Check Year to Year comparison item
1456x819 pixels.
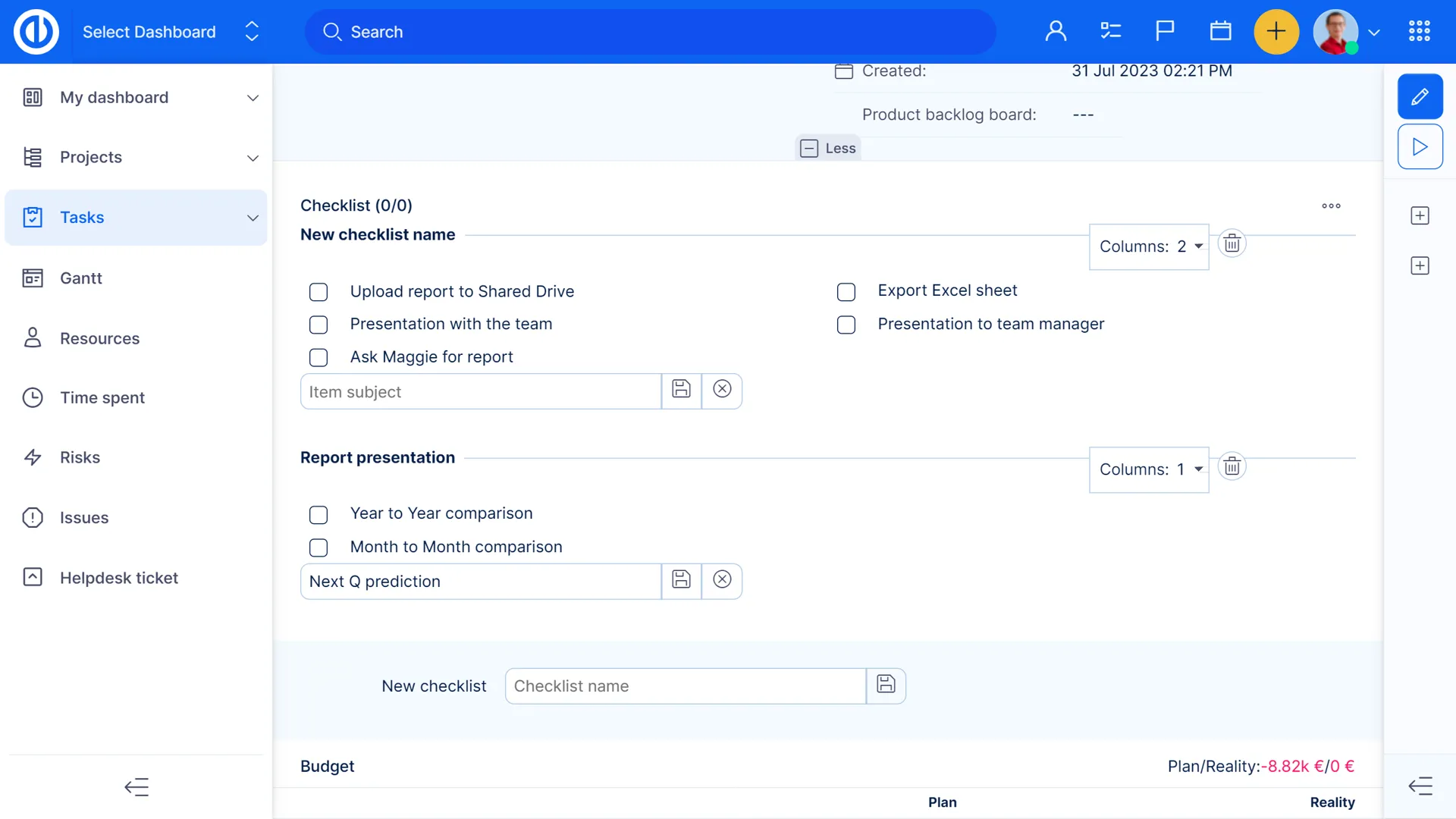click(x=318, y=515)
